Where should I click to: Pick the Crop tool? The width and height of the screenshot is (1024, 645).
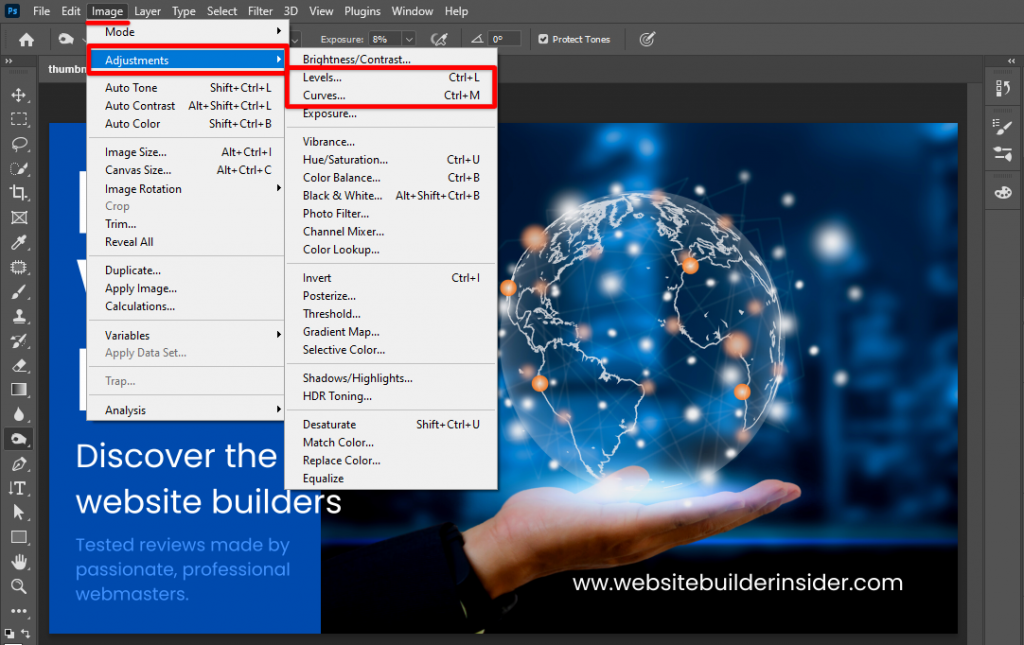[18, 192]
